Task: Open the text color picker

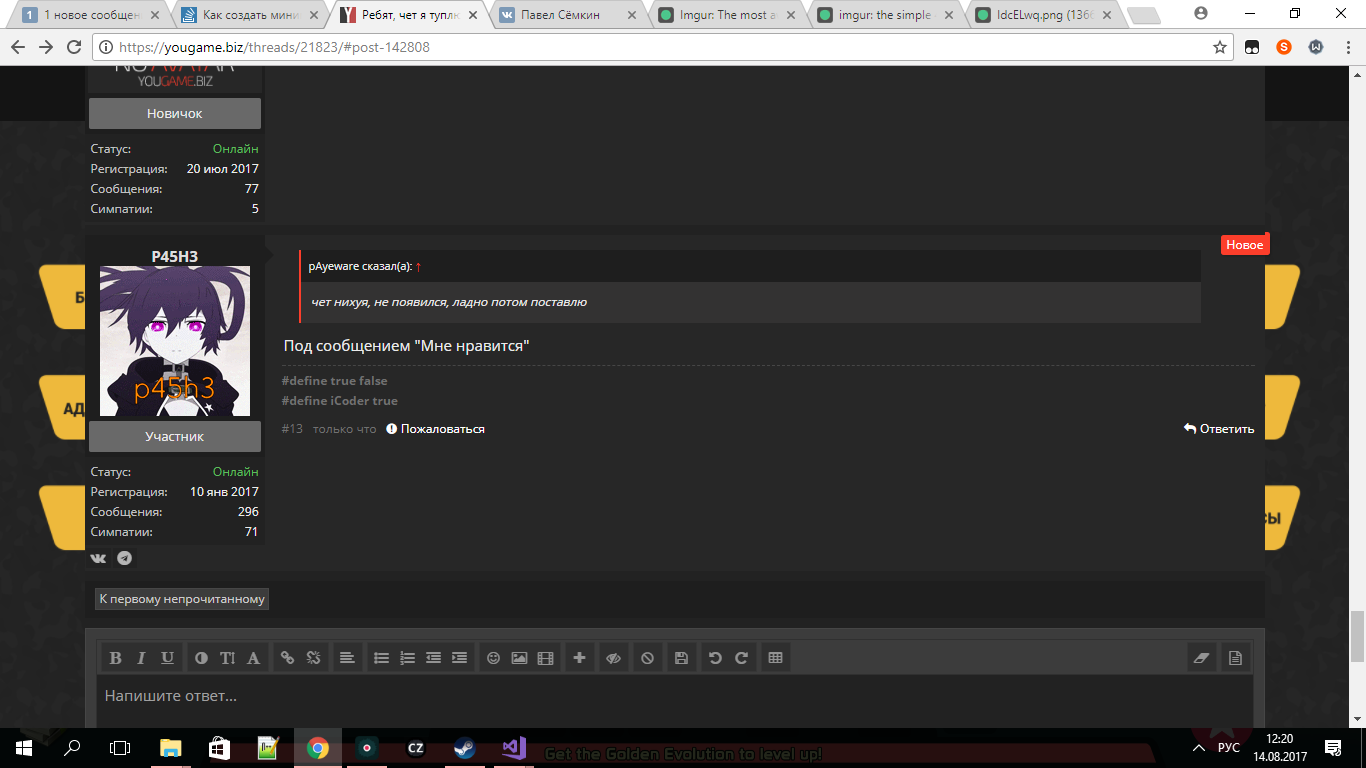Action: [201, 658]
